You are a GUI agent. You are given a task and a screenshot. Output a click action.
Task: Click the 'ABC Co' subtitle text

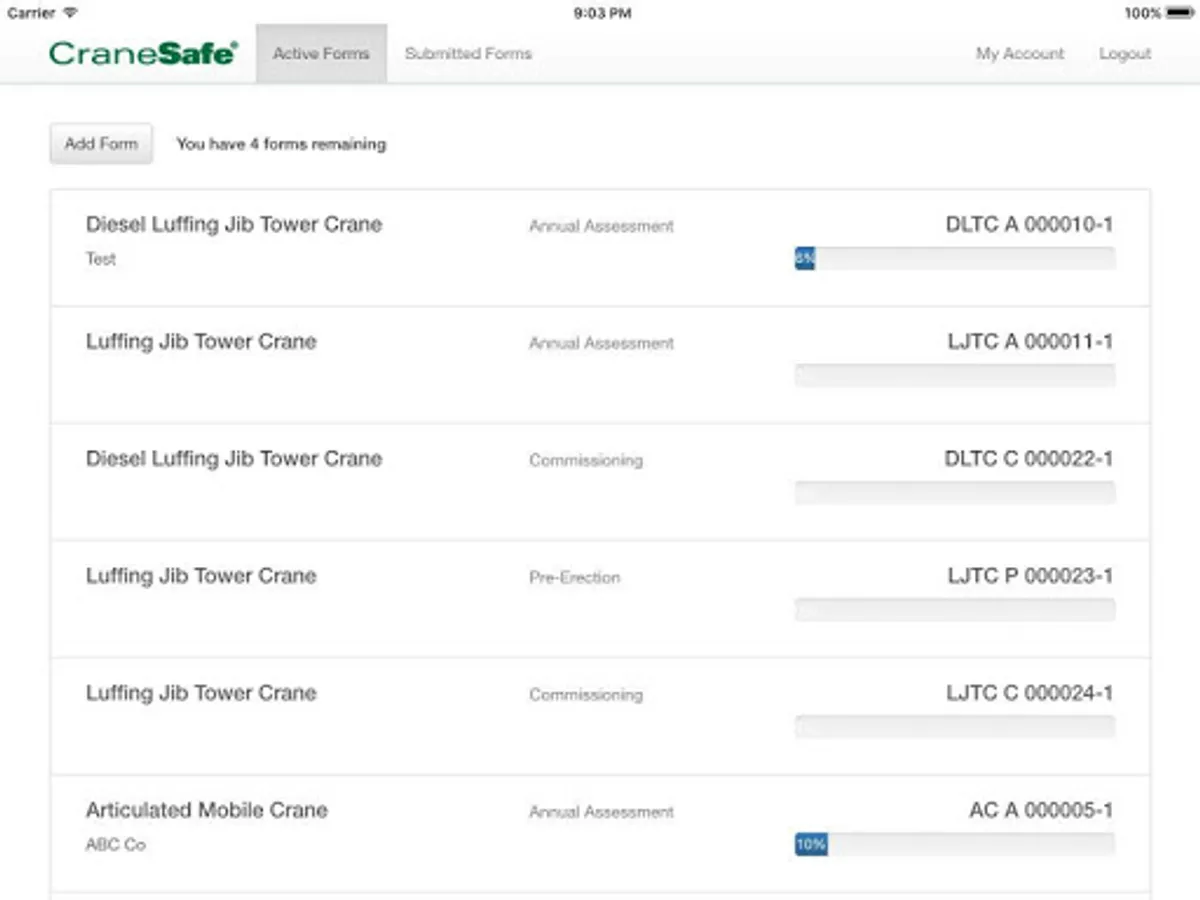[x=115, y=845]
